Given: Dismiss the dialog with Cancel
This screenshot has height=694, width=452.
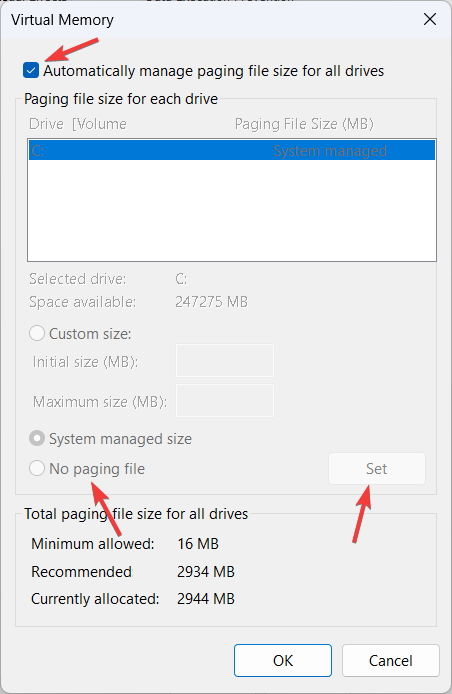Looking at the screenshot, I should (x=390, y=660).
